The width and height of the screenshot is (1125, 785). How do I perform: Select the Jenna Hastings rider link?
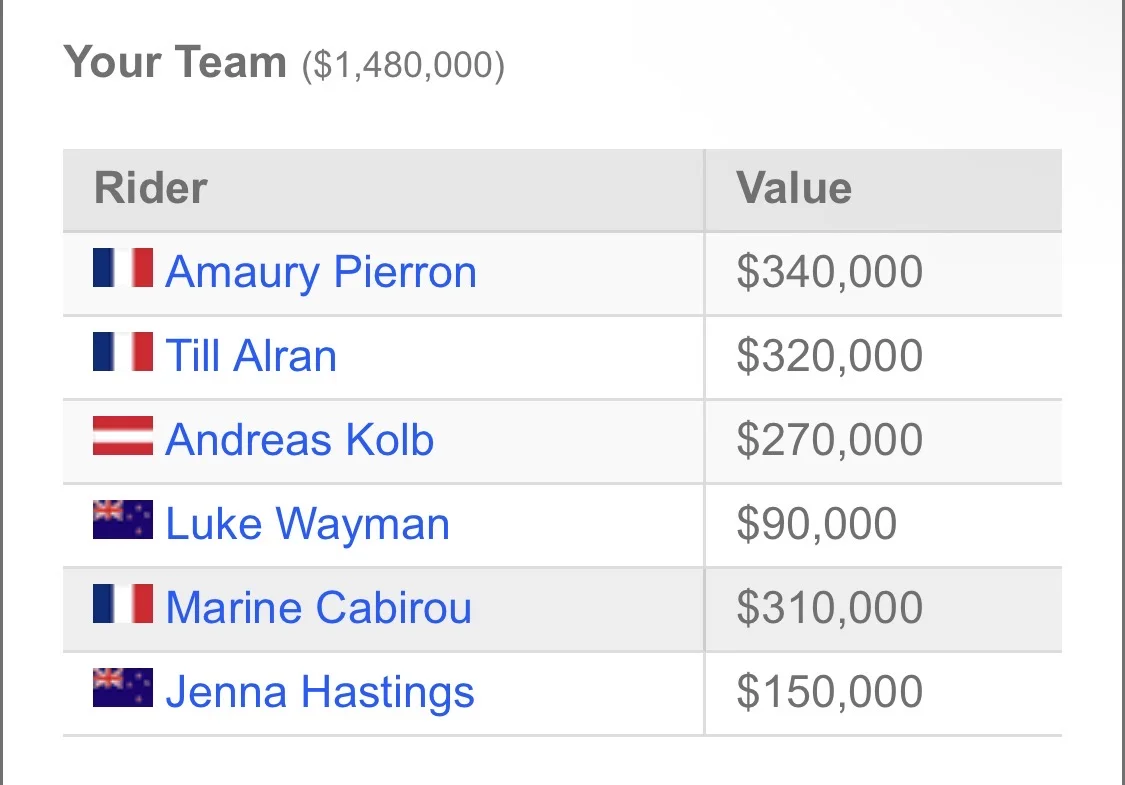click(320, 692)
